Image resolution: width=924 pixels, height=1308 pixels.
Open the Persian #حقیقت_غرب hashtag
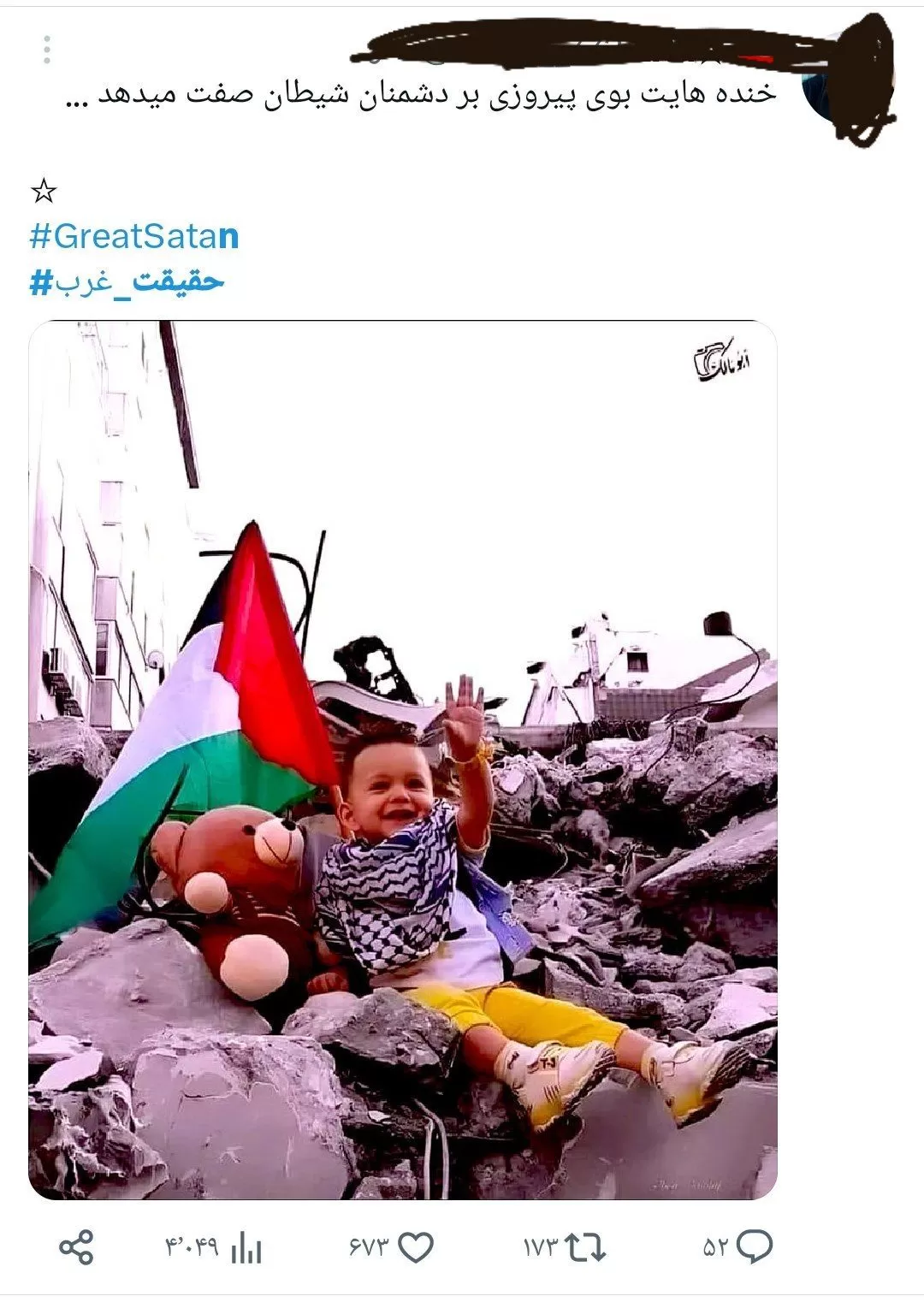click(x=127, y=281)
